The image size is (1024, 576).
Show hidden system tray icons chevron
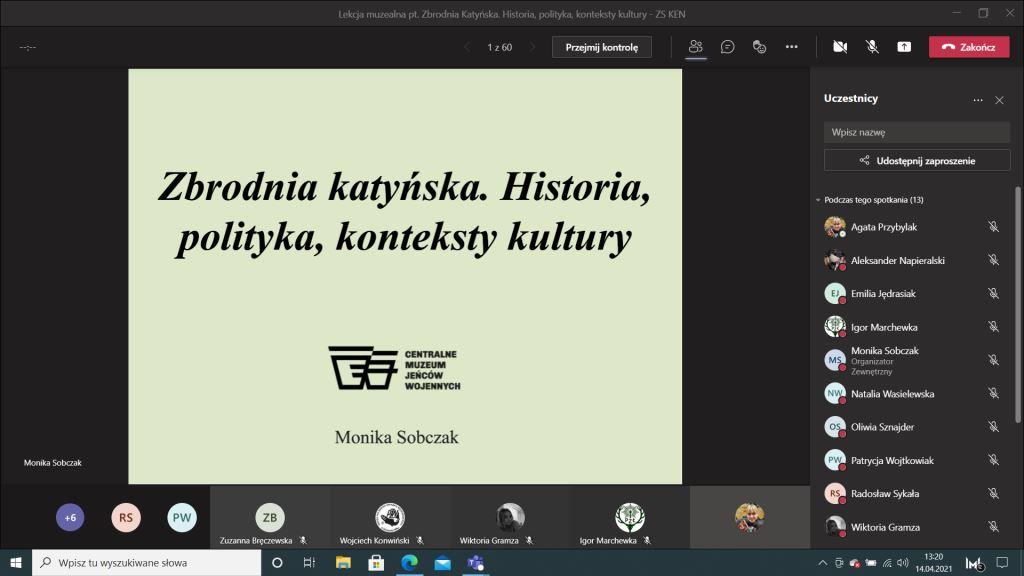(x=823, y=563)
